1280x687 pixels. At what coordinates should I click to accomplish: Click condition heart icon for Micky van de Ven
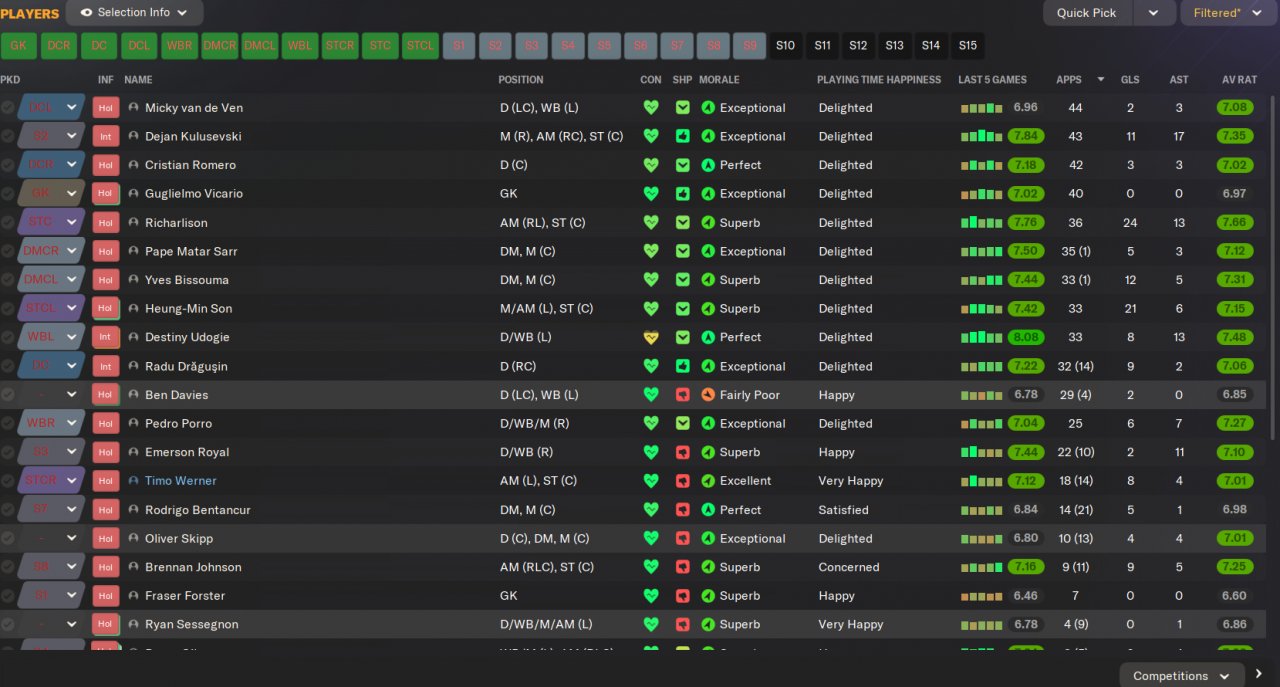point(651,107)
